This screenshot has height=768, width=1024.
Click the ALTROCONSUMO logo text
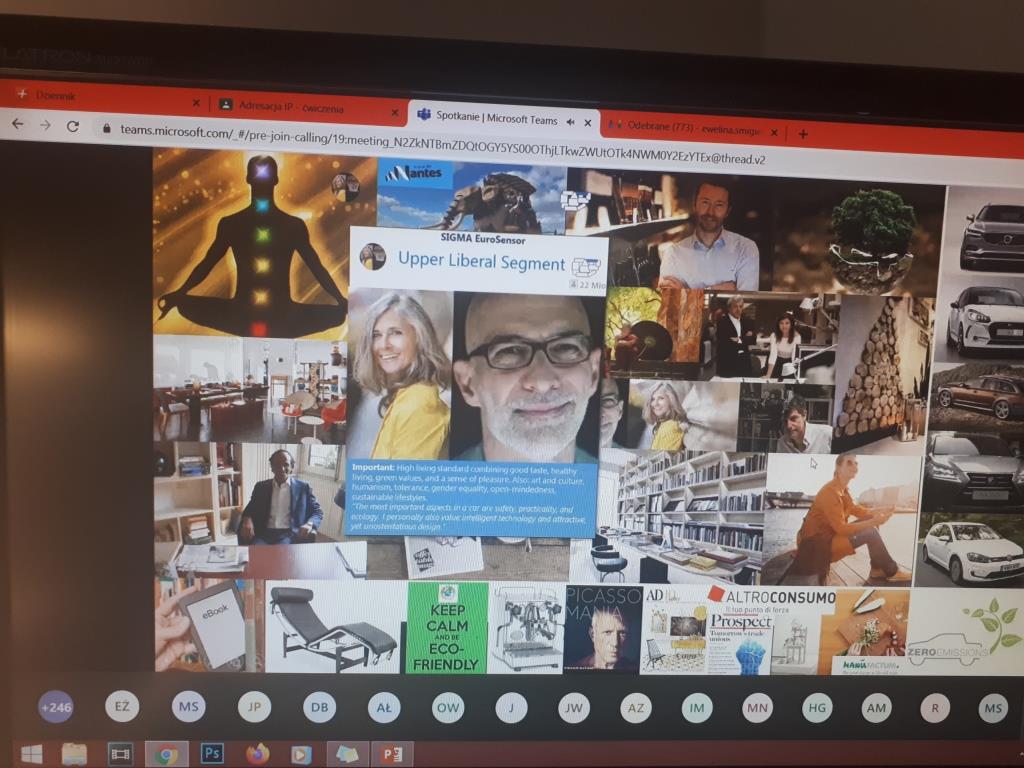(773, 597)
